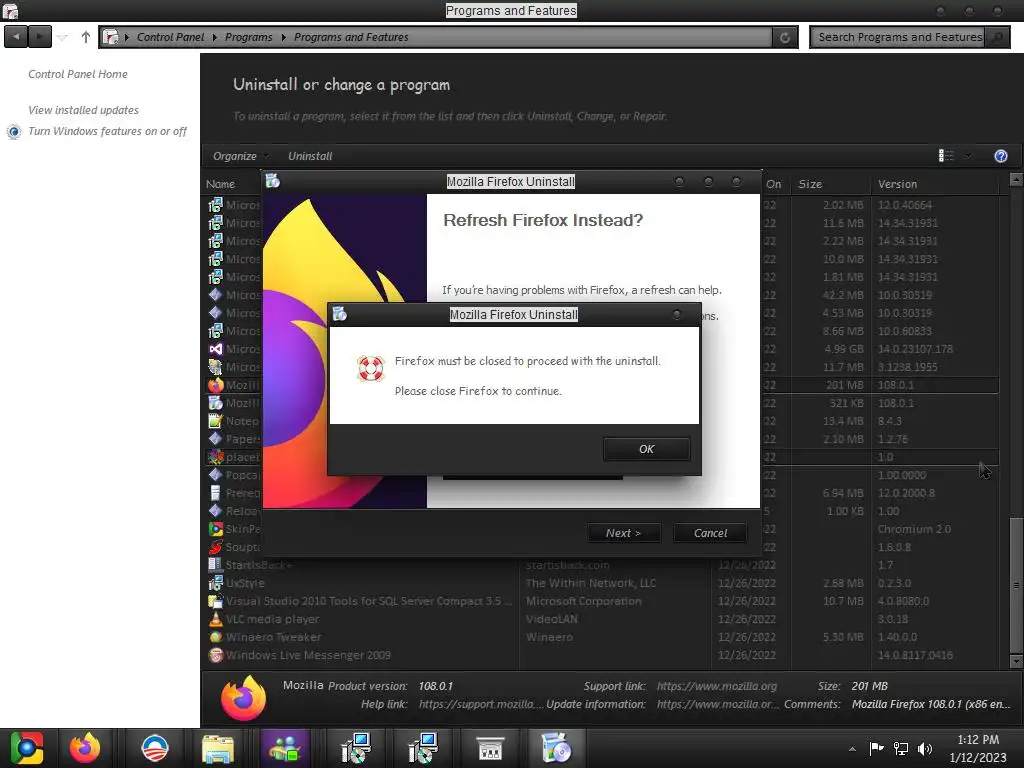Image resolution: width=1024 pixels, height=768 pixels.
Task: Click the Programs breadcrumb segment
Action: coord(248,37)
